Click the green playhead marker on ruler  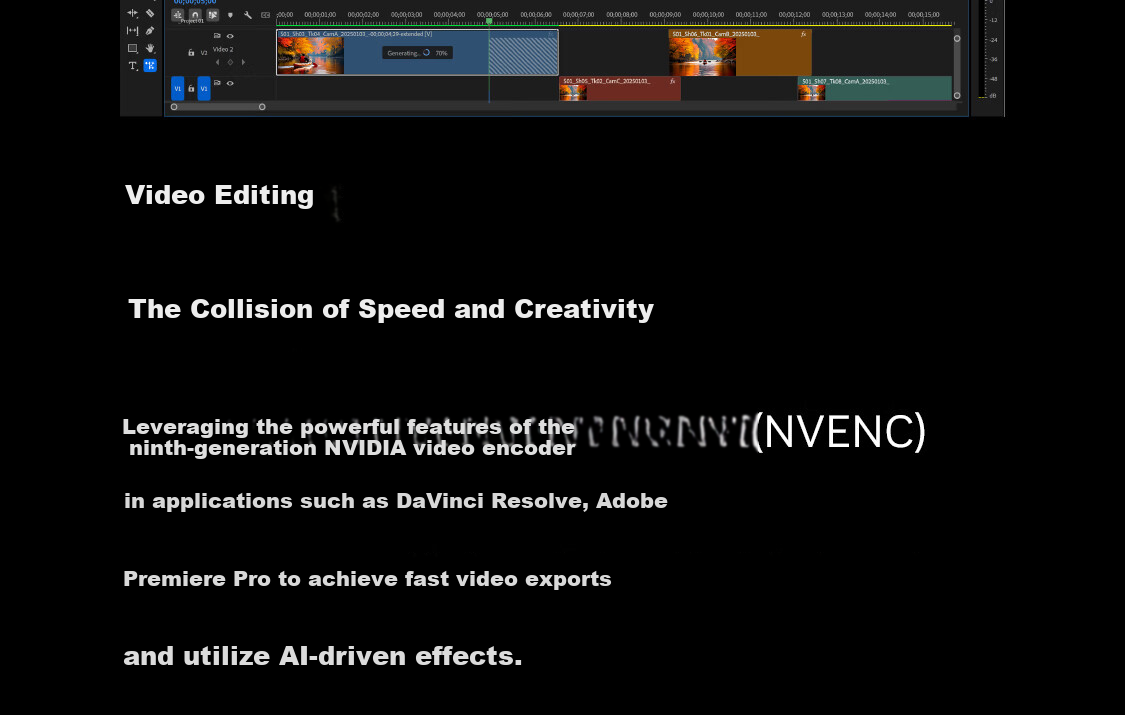(489, 22)
